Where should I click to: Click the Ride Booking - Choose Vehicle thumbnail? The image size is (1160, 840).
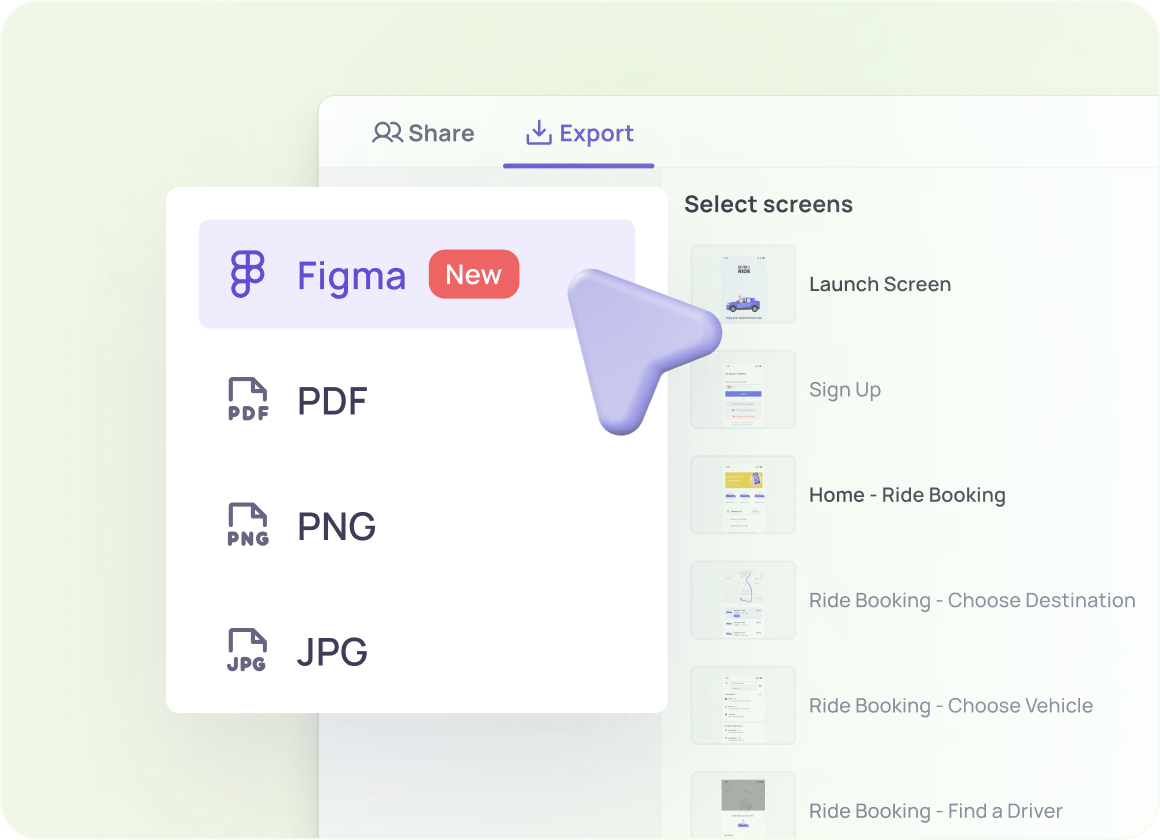click(743, 705)
